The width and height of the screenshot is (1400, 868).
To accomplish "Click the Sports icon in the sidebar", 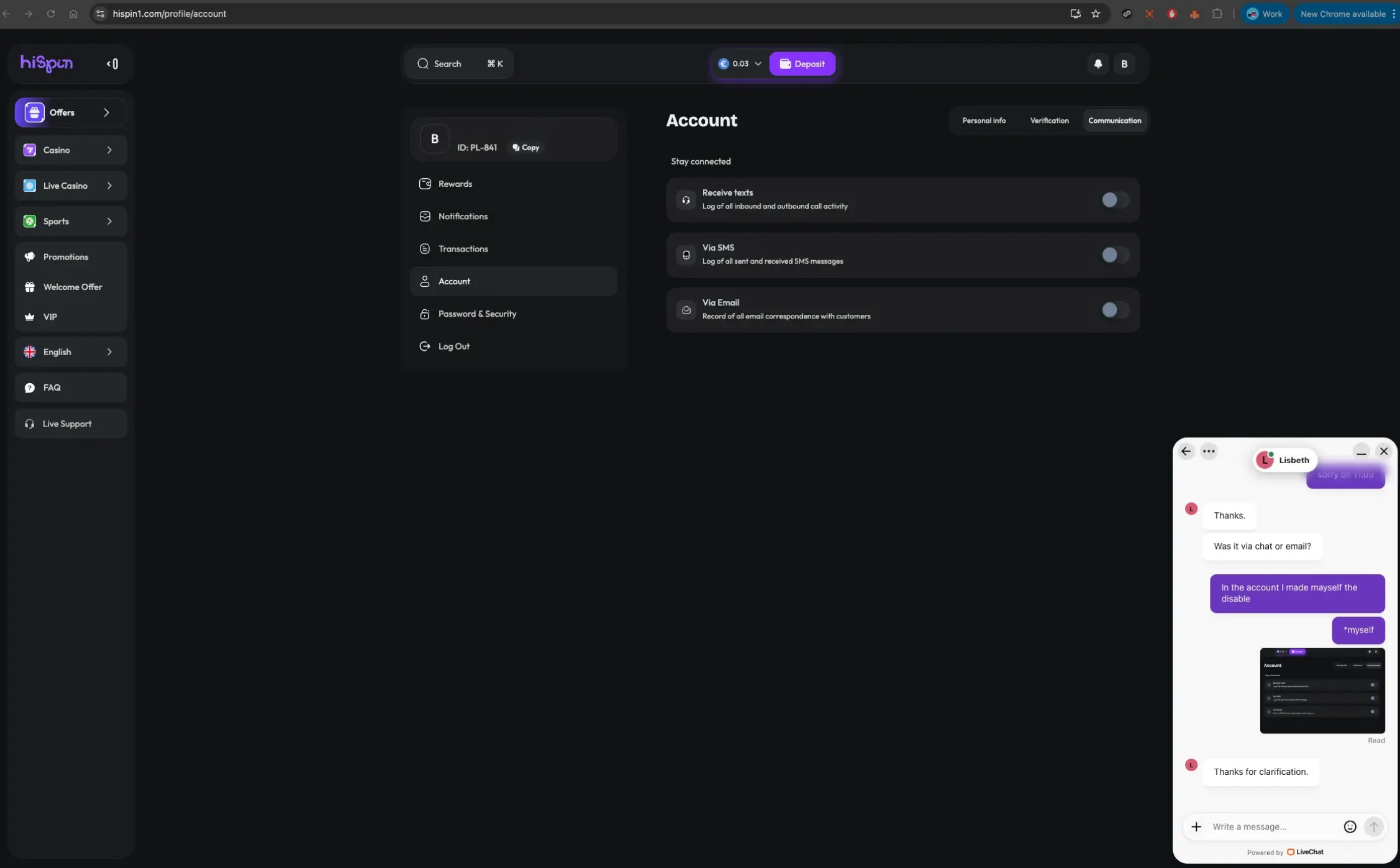I will (x=30, y=222).
